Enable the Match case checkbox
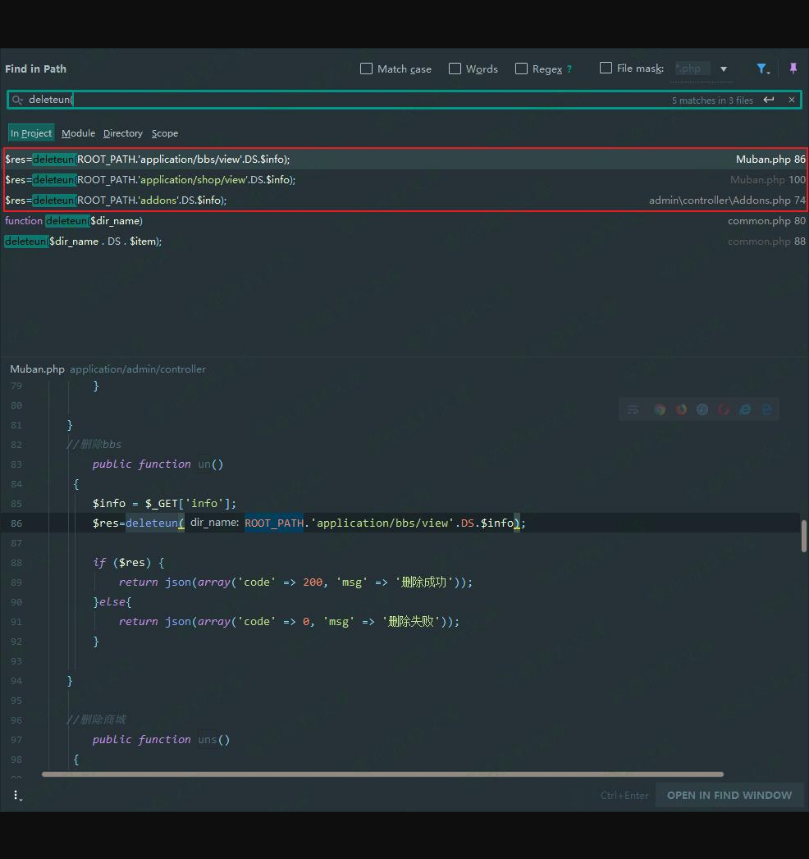Viewport: 809px width, 859px height. tap(366, 69)
